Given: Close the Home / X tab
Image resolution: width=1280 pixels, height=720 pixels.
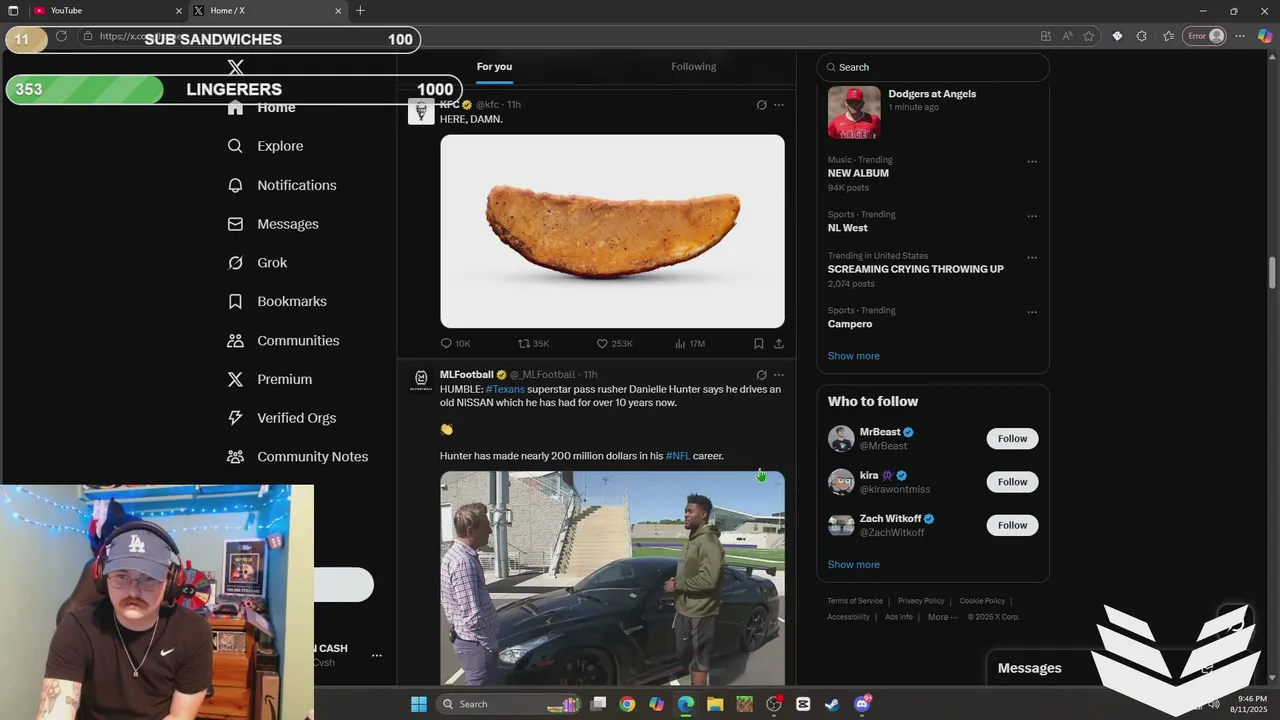Looking at the screenshot, I should coord(338,11).
